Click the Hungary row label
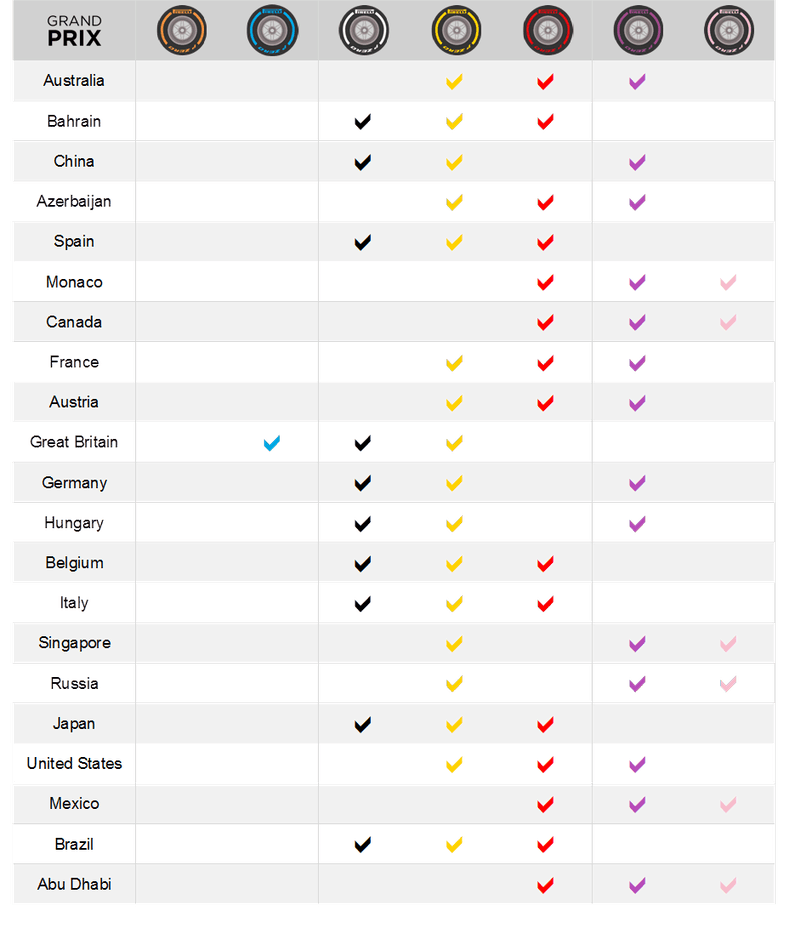 [x=74, y=523]
